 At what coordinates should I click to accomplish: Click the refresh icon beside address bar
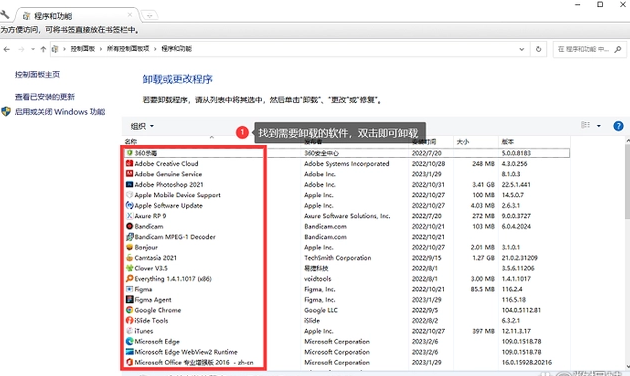tap(538, 49)
